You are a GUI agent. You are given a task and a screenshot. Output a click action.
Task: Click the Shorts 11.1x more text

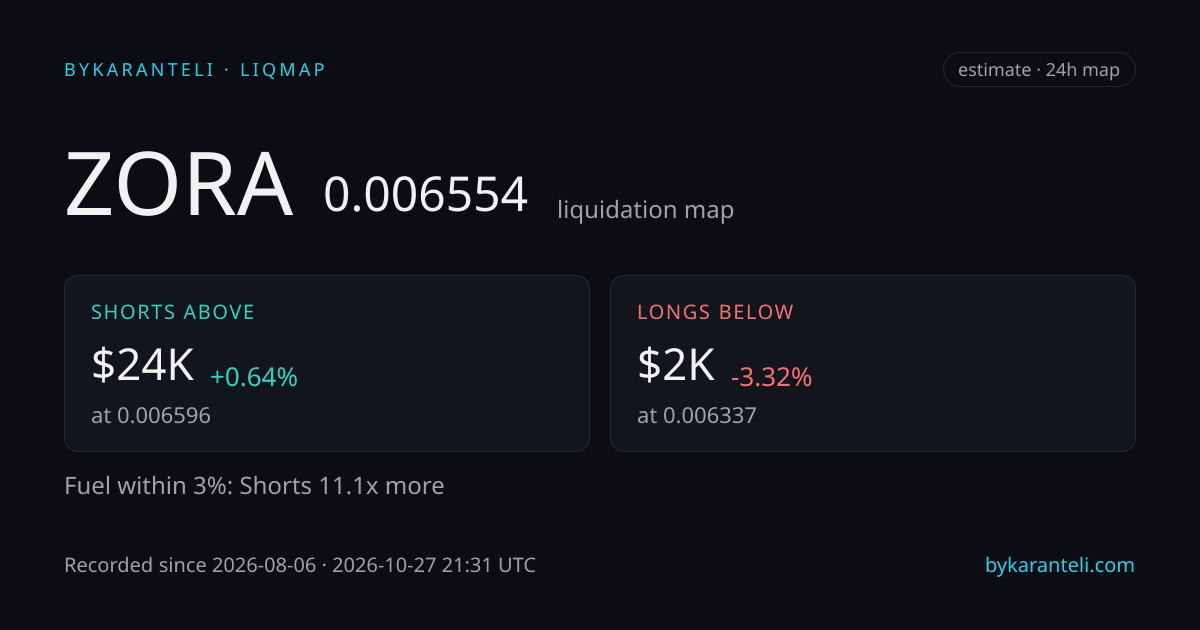click(x=342, y=486)
